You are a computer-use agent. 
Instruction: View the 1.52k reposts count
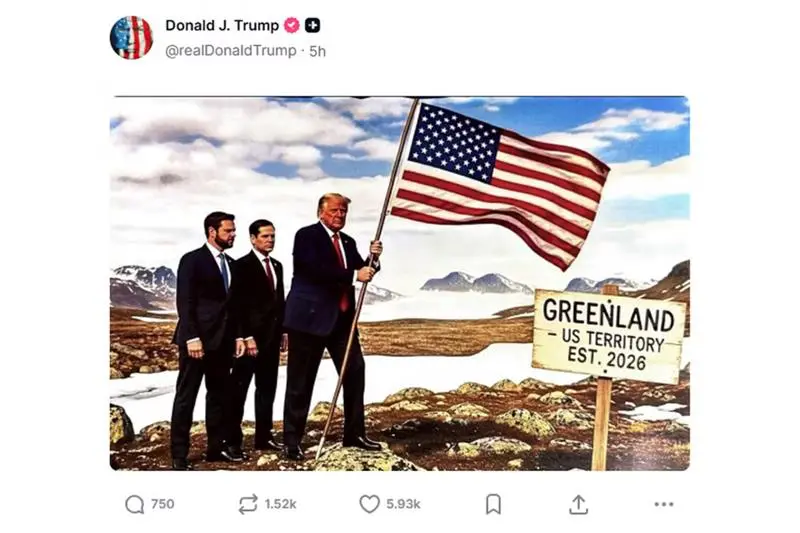[280, 504]
